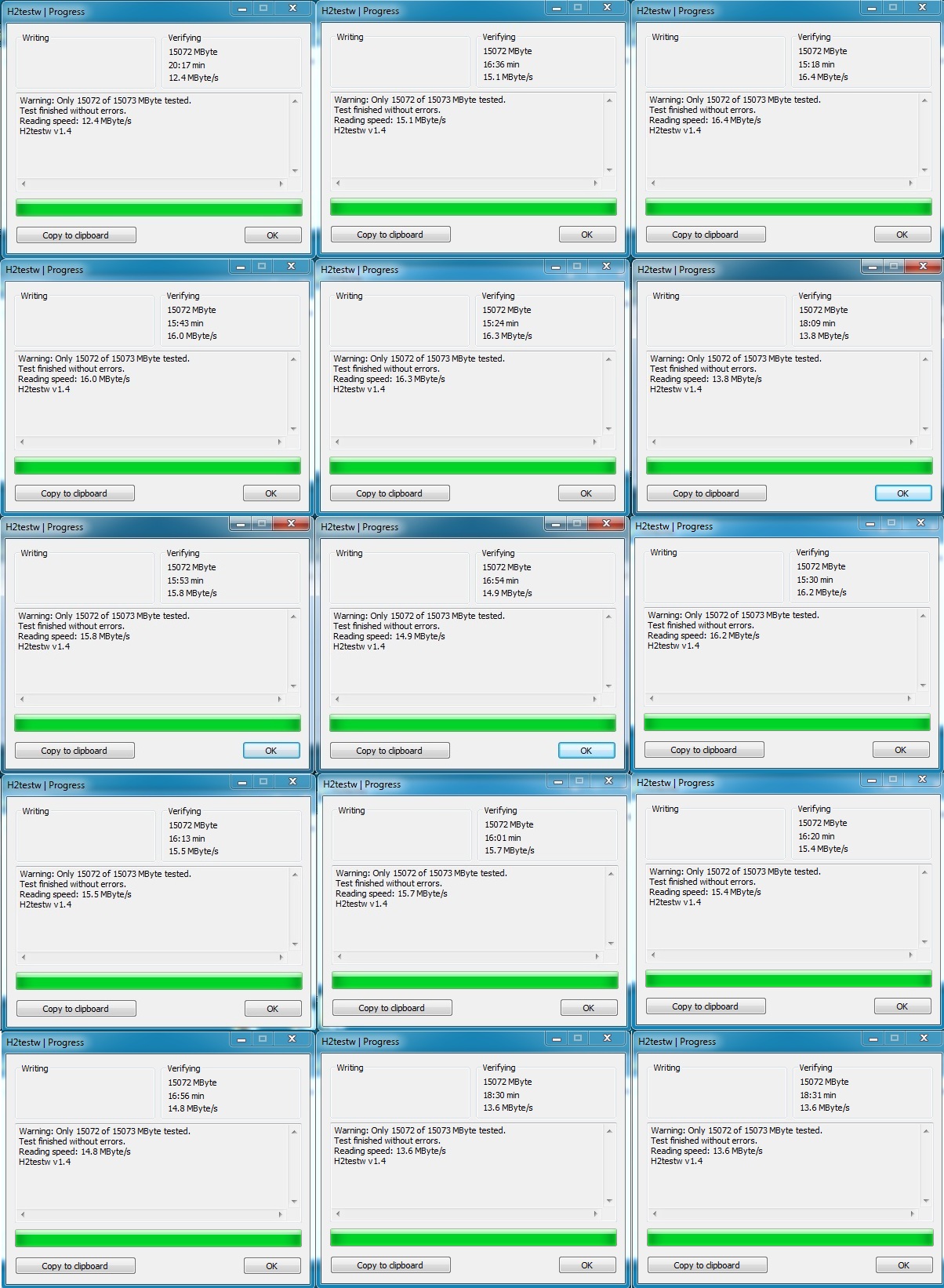
Task: Copy to clipboard in the 15.5 MByte/s window
Action: point(76,1009)
